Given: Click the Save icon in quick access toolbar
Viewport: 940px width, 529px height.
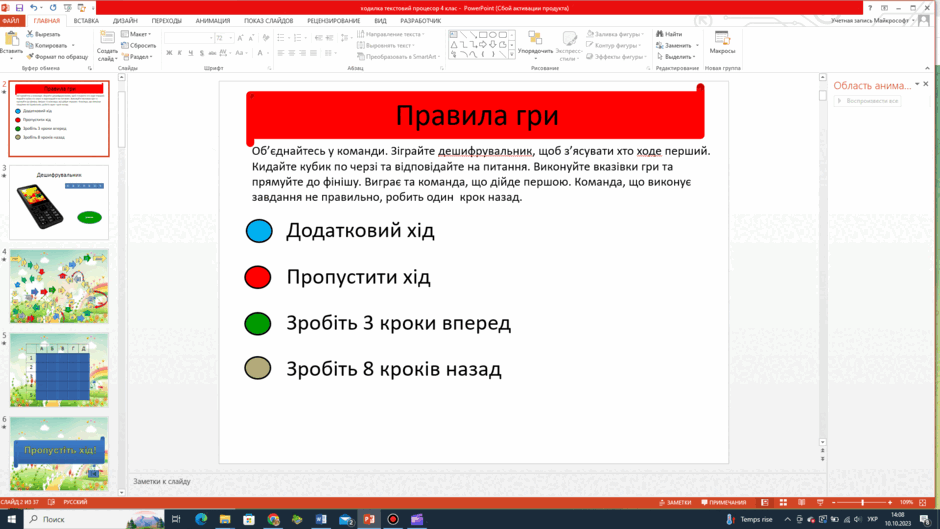Looking at the screenshot, I should click(19, 8).
